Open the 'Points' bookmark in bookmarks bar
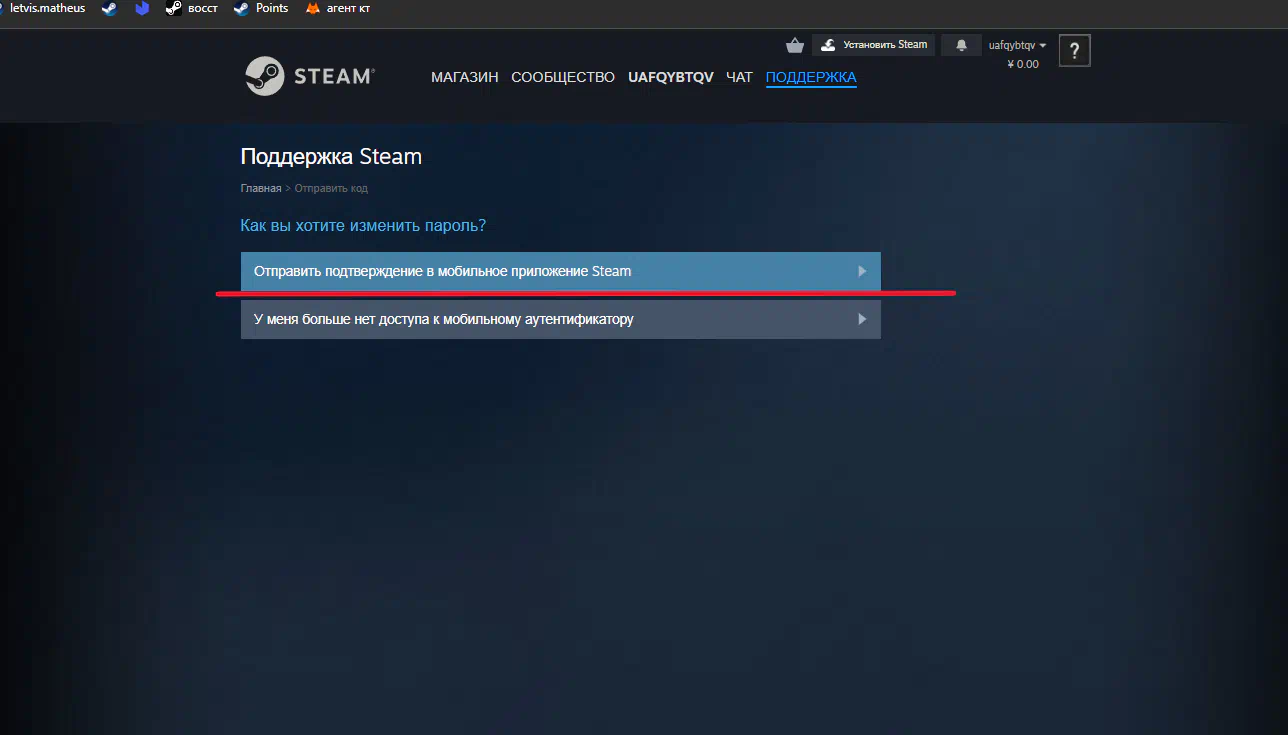The width and height of the screenshot is (1288, 735). [x=260, y=8]
